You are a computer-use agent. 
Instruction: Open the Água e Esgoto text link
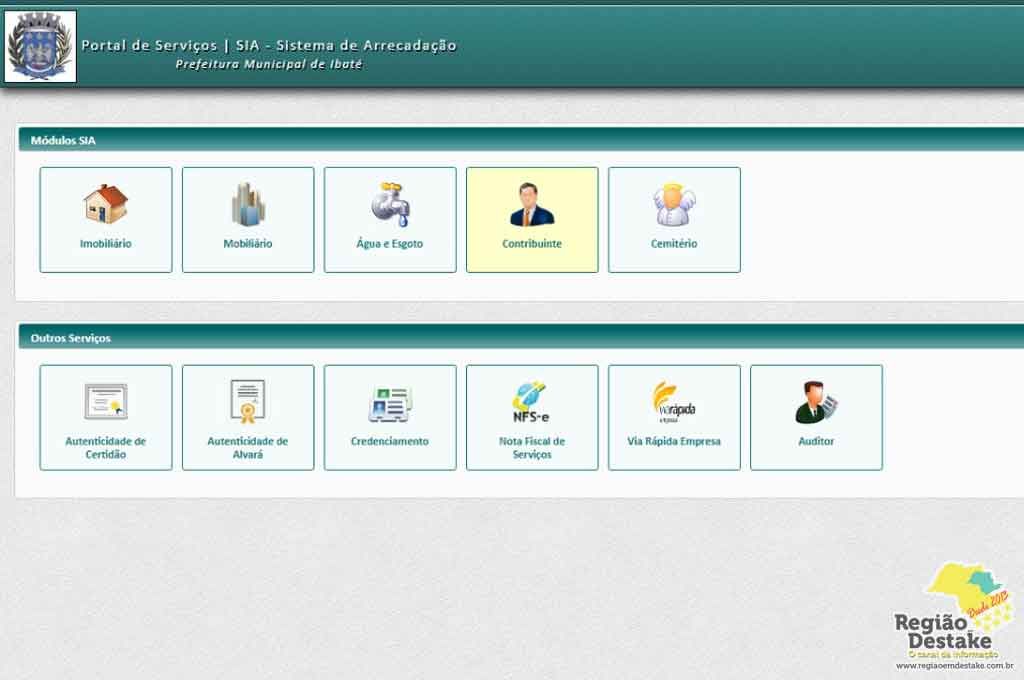[x=390, y=244]
